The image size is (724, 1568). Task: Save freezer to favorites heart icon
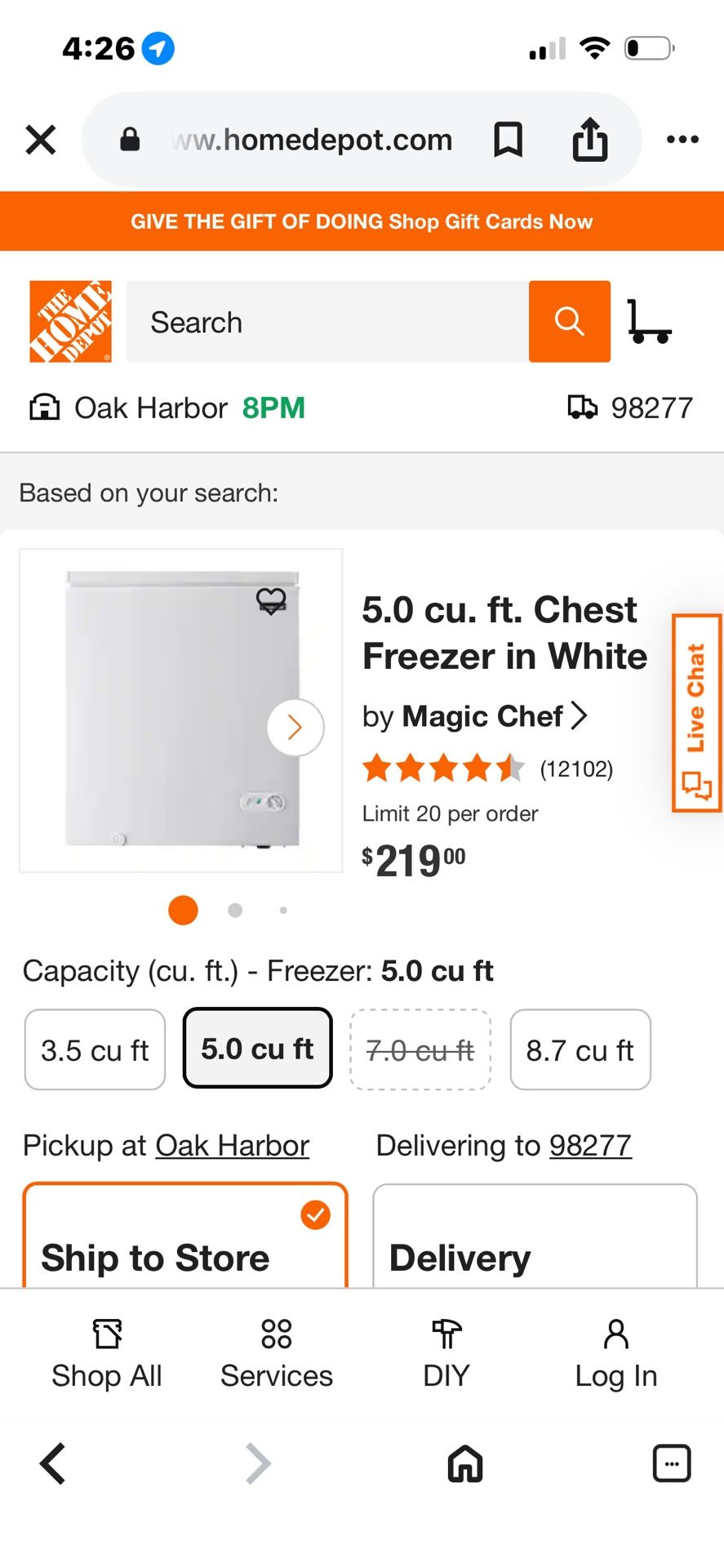point(271,601)
